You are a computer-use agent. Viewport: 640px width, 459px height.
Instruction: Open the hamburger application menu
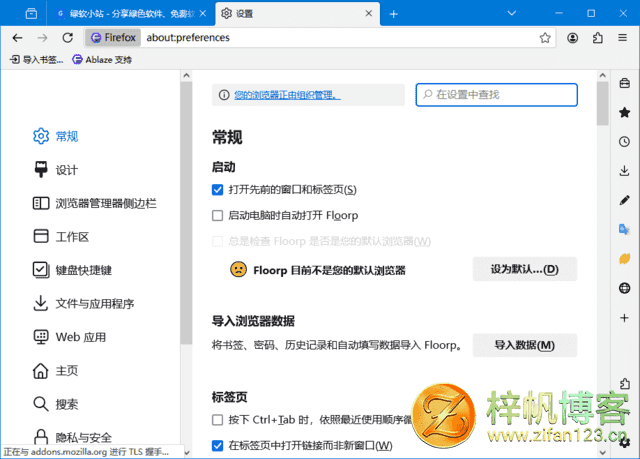point(622,38)
